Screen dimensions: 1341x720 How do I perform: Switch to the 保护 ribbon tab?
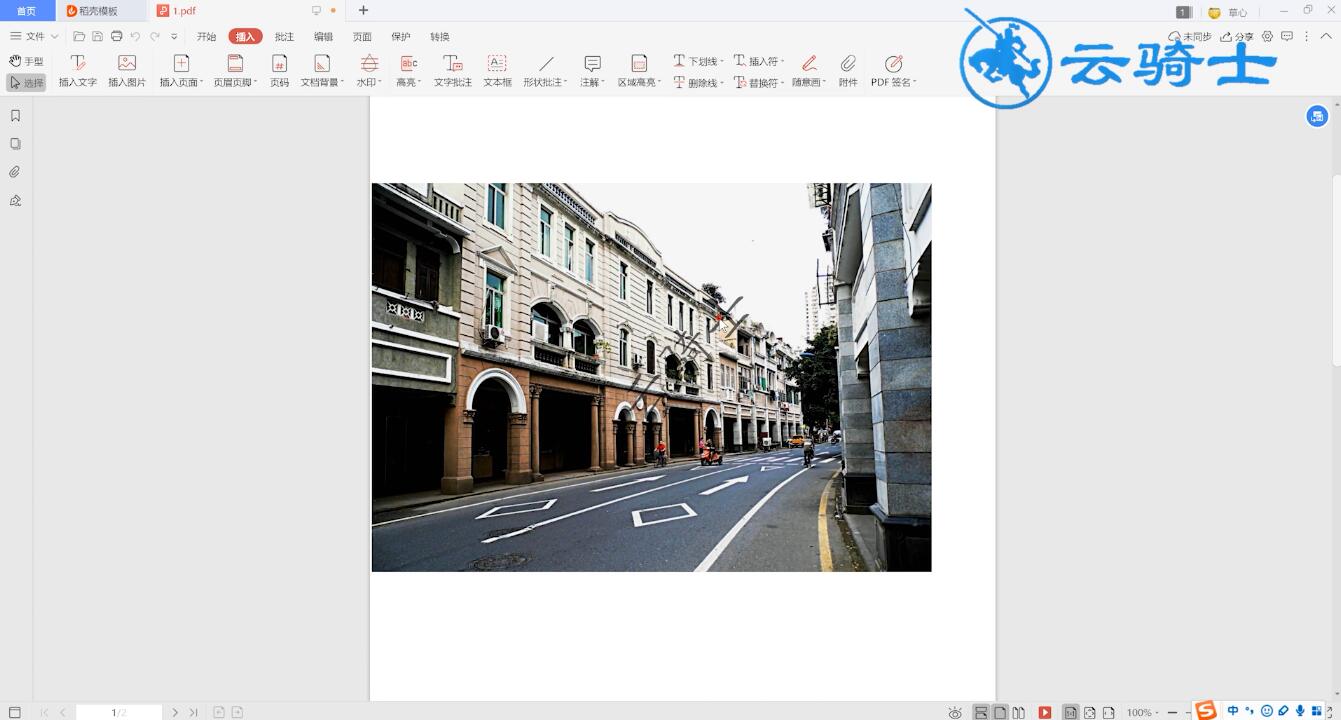(401, 37)
